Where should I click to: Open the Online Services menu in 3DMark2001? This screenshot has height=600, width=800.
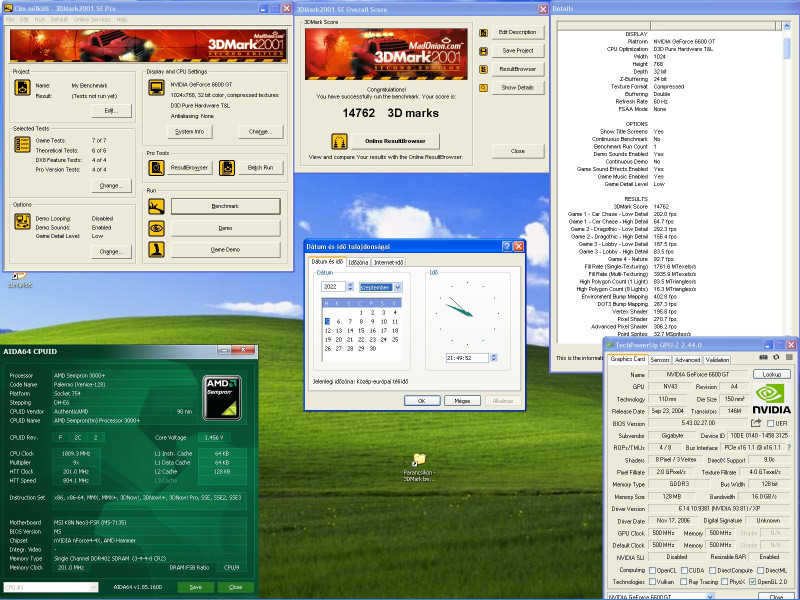[x=92, y=19]
